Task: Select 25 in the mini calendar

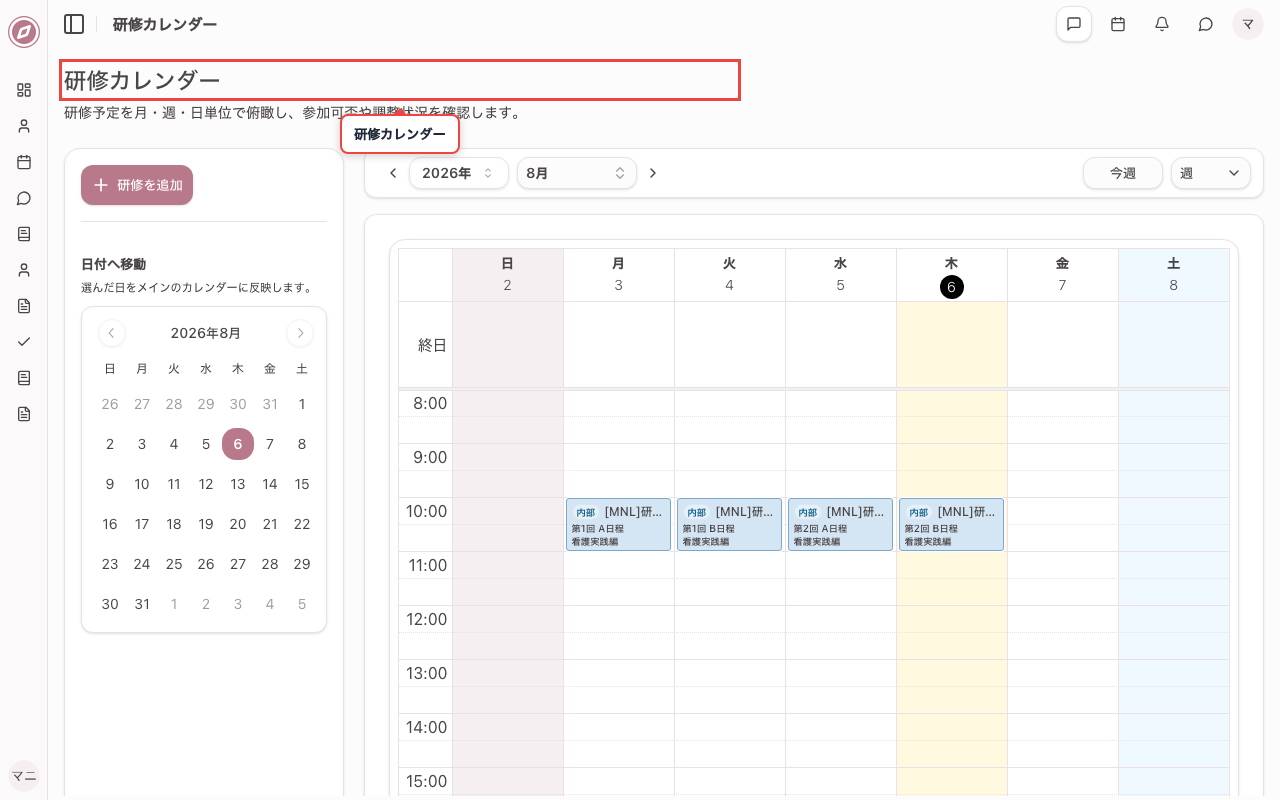Action: coord(174,564)
